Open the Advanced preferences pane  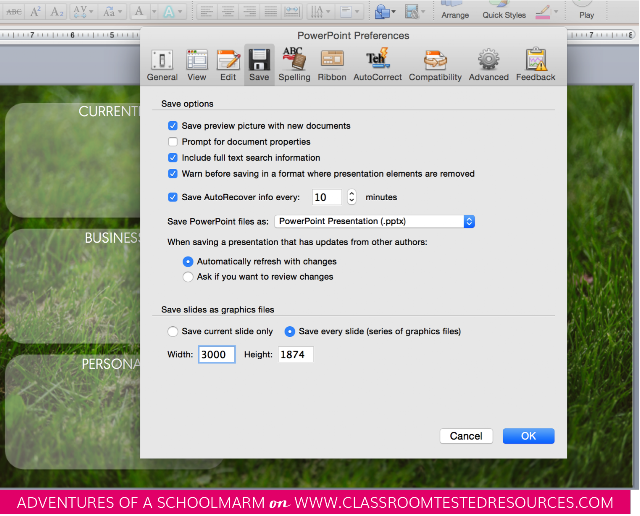click(x=489, y=65)
